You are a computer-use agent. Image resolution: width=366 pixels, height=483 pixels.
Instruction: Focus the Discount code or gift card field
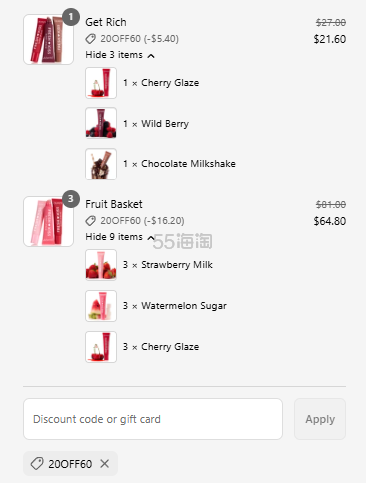153,419
